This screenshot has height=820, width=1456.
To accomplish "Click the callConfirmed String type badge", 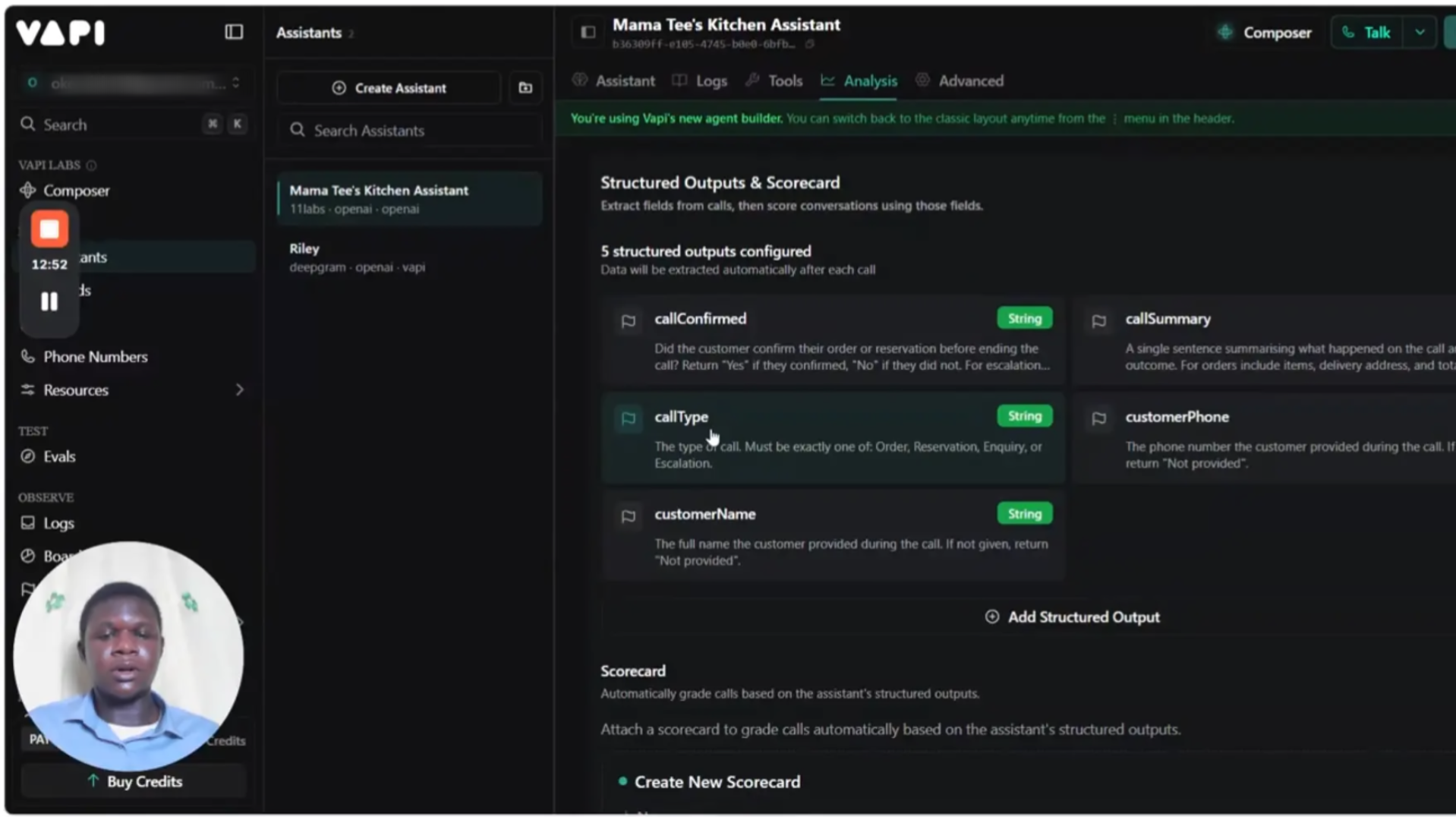I will (x=1025, y=318).
